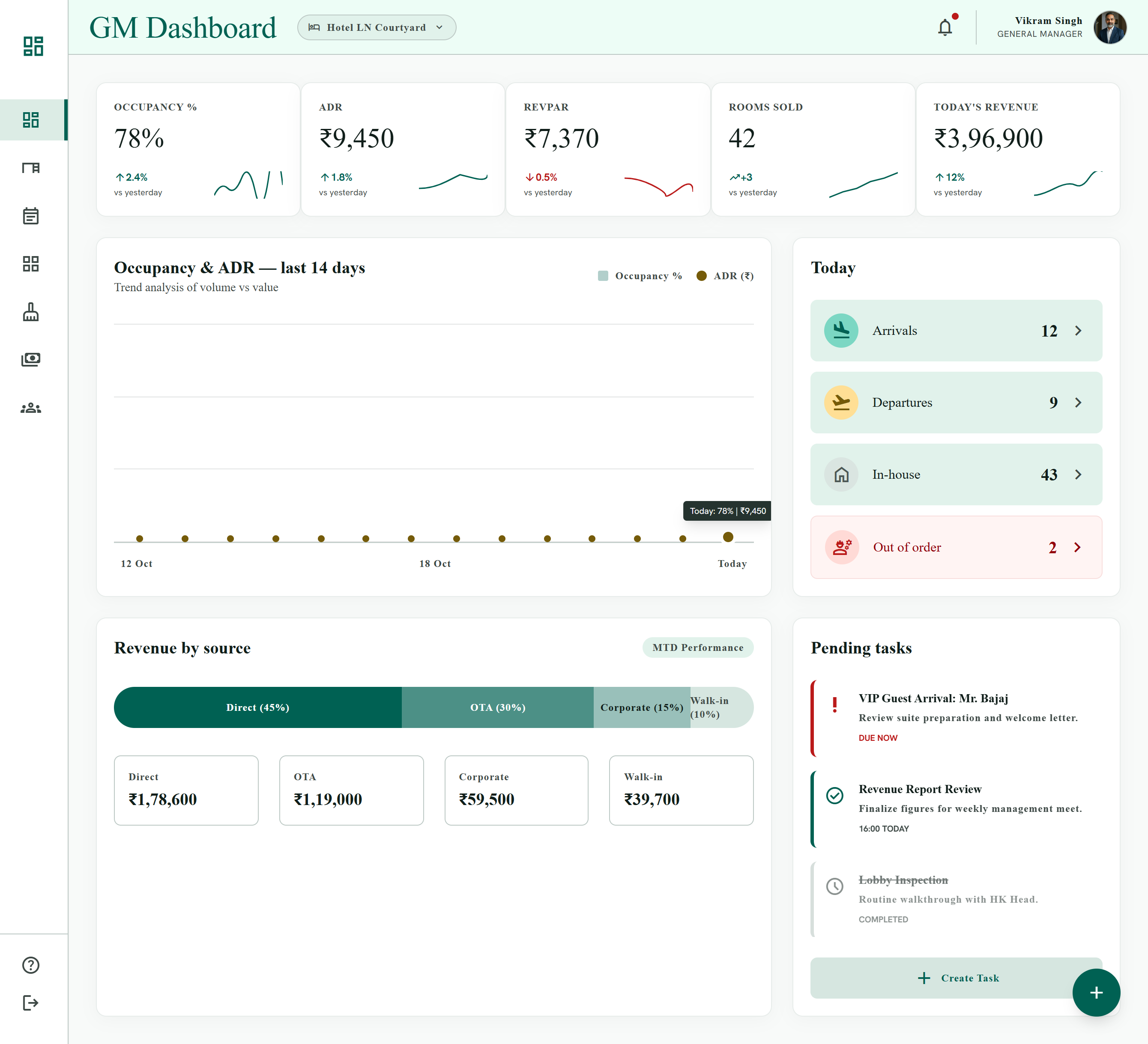Click the Today data point on chart
The width and height of the screenshot is (1148, 1044).
(728, 537)
